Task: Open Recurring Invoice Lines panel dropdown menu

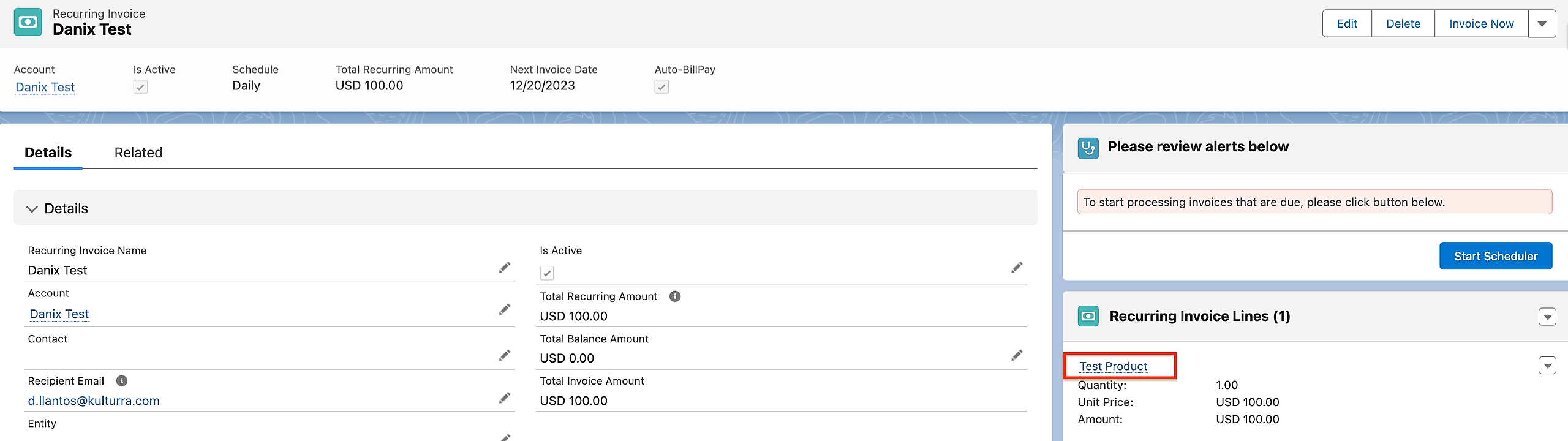Action: tap(1547, 317)
